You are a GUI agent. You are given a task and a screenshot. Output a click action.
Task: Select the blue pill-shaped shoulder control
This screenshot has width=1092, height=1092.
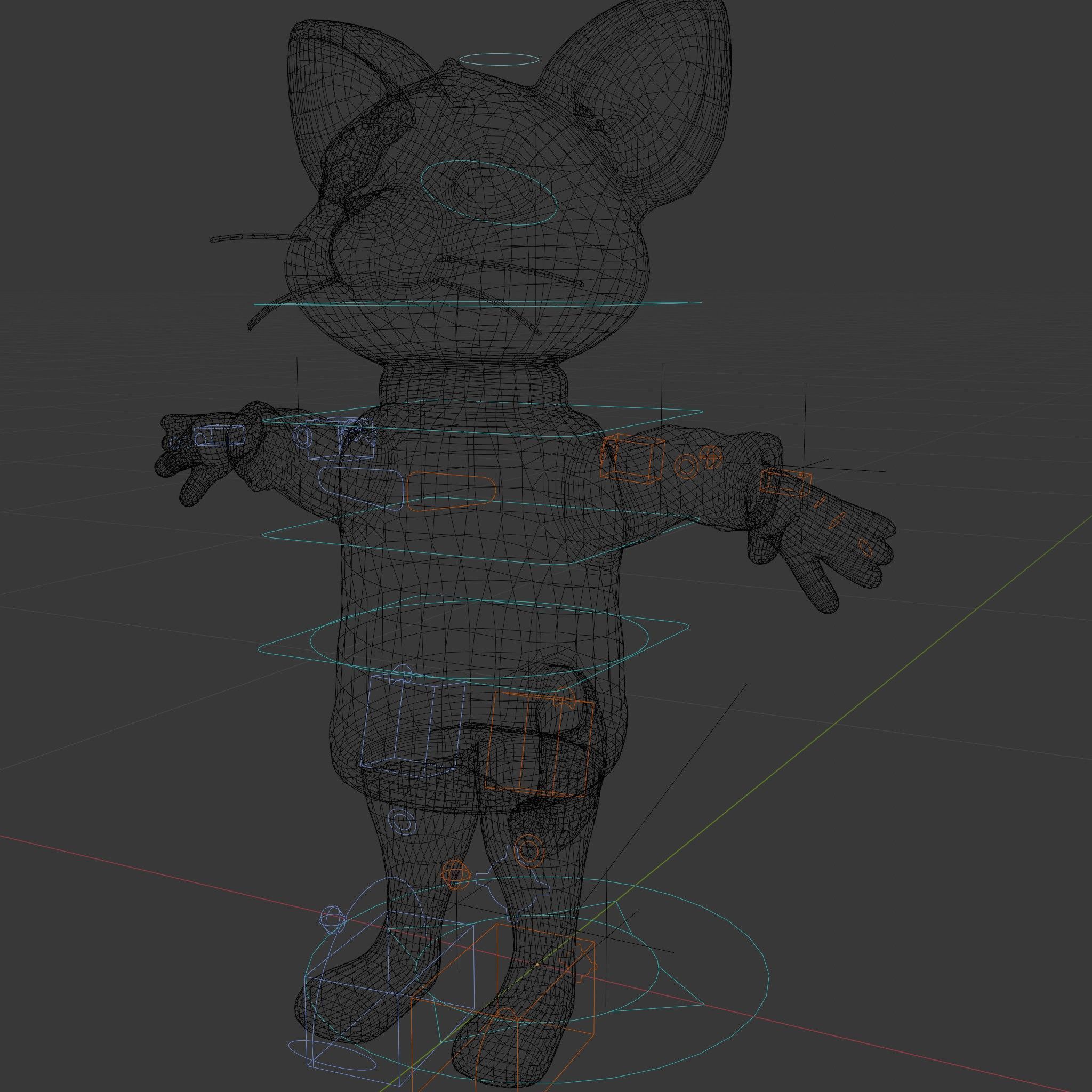click(362, 488)
